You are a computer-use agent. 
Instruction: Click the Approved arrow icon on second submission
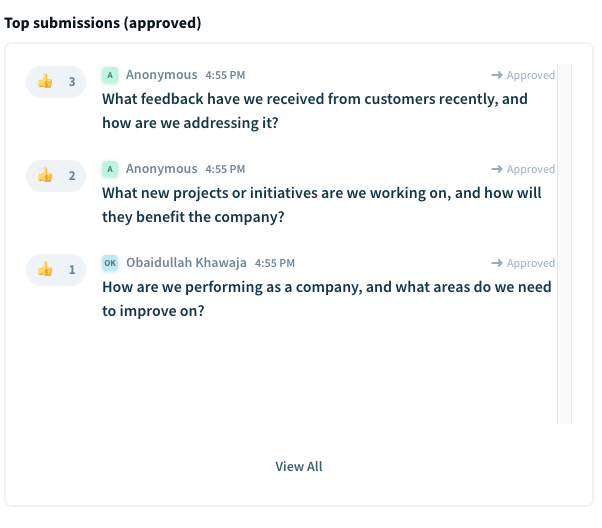coord(497,169)
